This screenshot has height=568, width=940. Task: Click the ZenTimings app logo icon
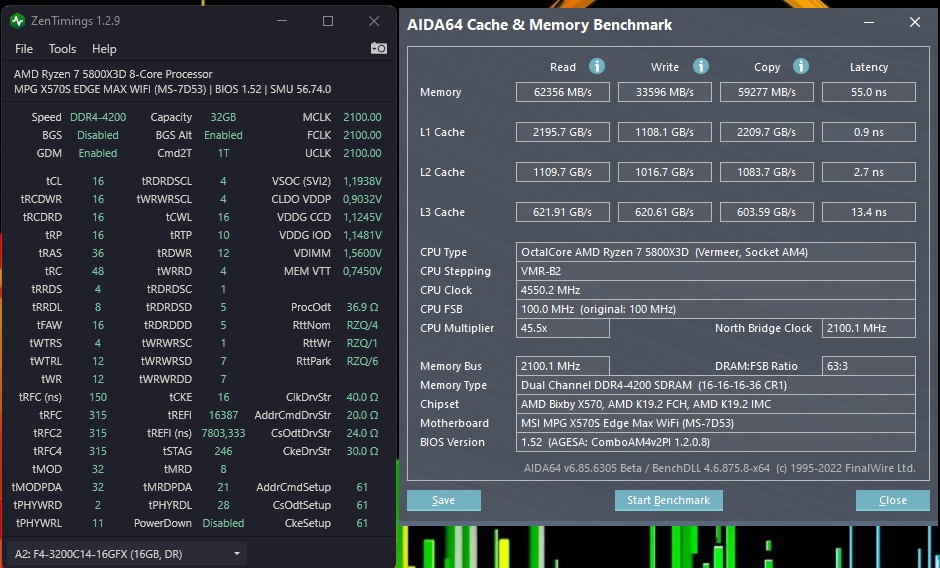[17, 21]
